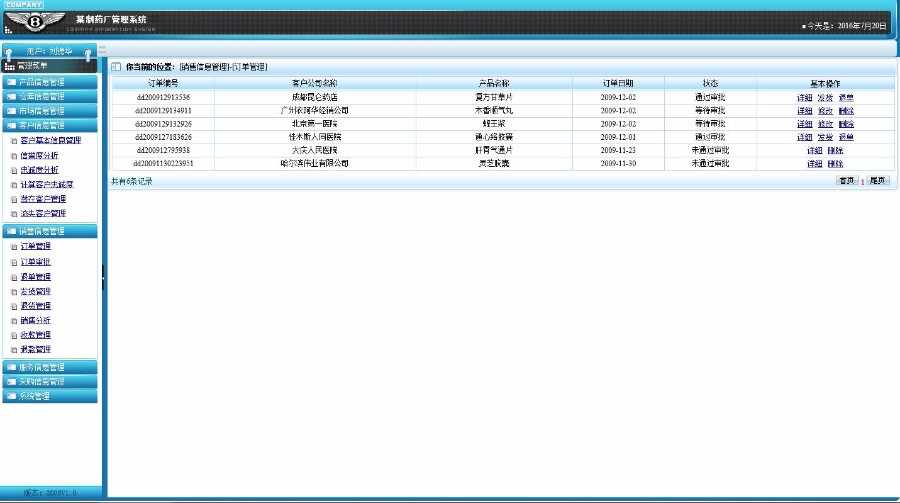Click the winged B logo in header
Viewport: 900px width, 503px height.
tap(34, 22)
